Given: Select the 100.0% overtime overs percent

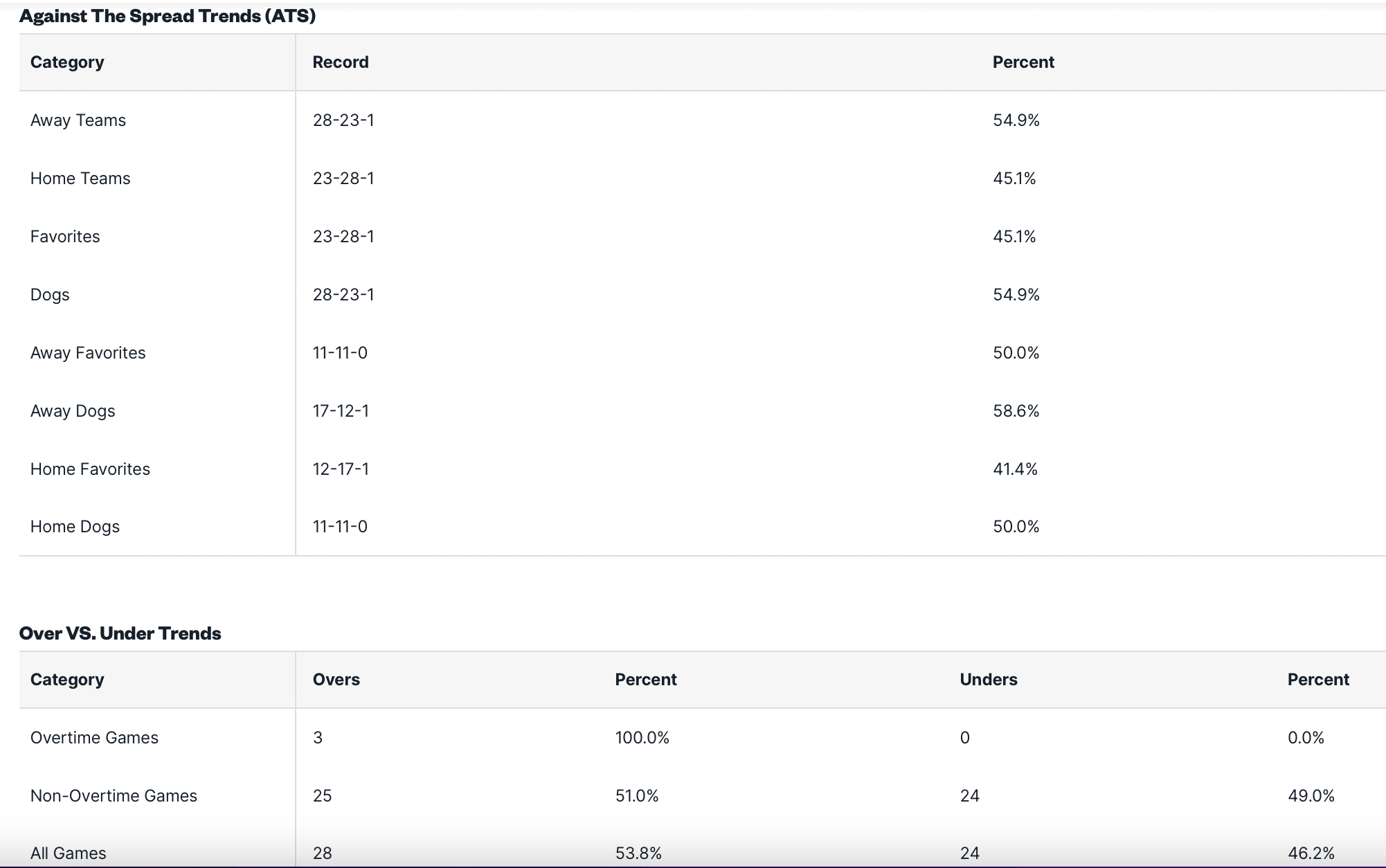Looking at the screenshot, I should coord(642,738).
